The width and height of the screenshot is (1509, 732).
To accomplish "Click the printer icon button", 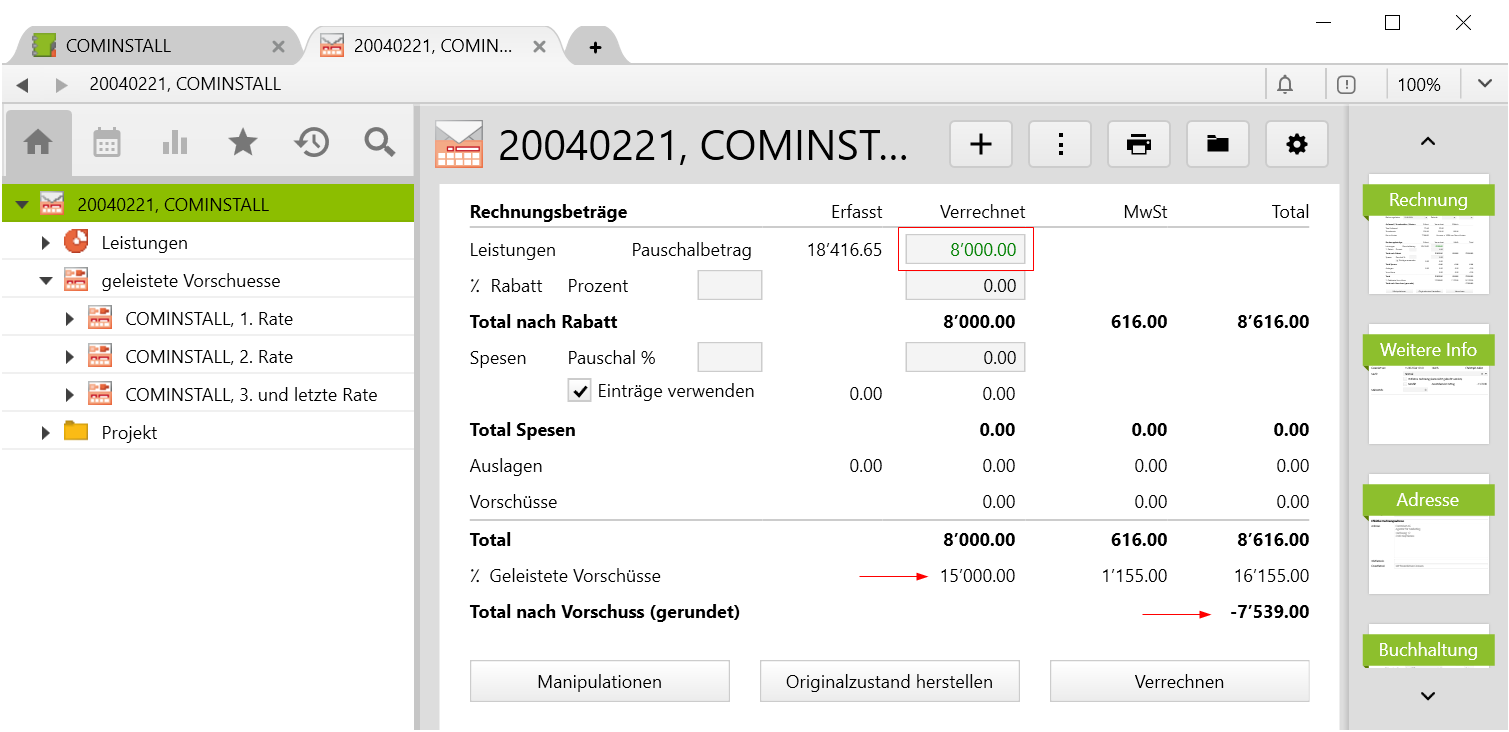I will pyautogui.click(x=1138, y=145).
